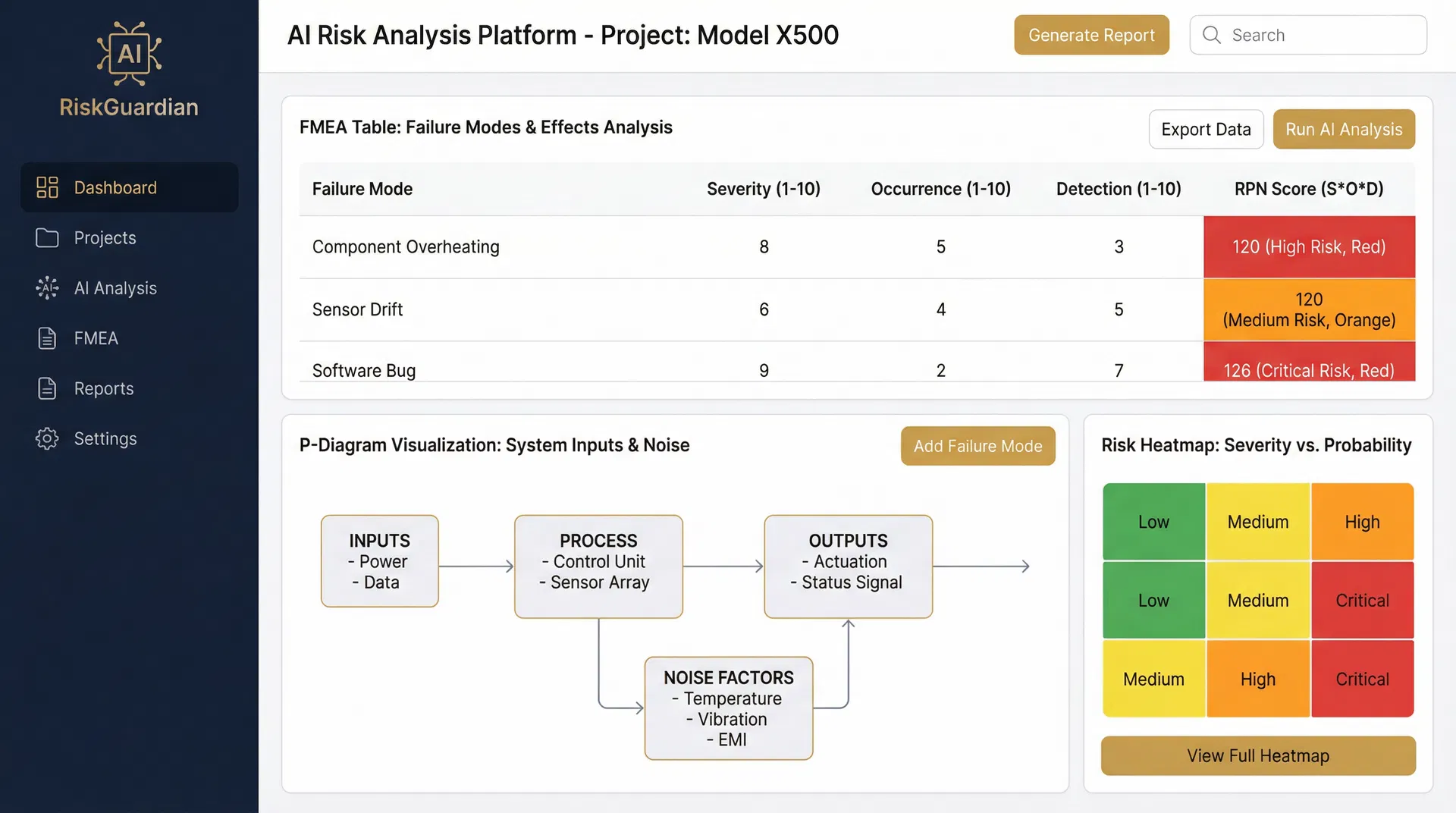Switch to the Reports section

pyautogui.click(x=103, y=388)
